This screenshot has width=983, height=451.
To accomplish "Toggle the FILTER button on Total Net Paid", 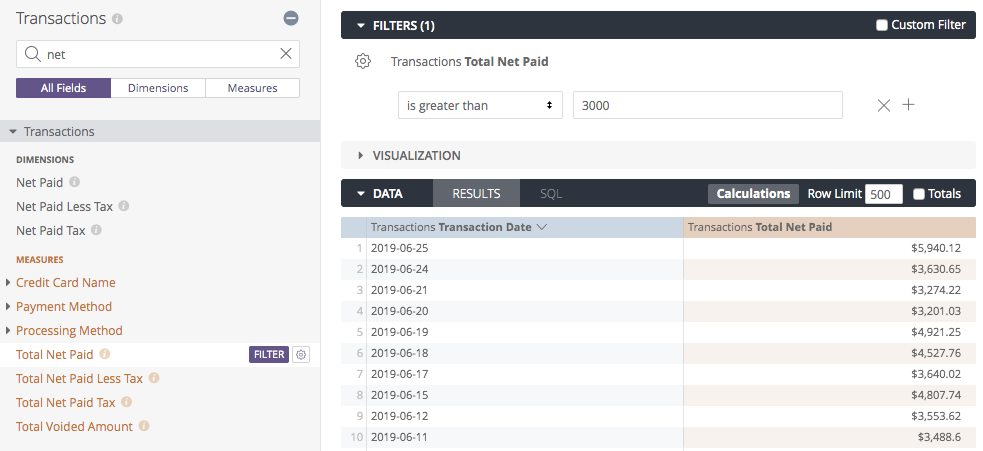I will (268, 354).
